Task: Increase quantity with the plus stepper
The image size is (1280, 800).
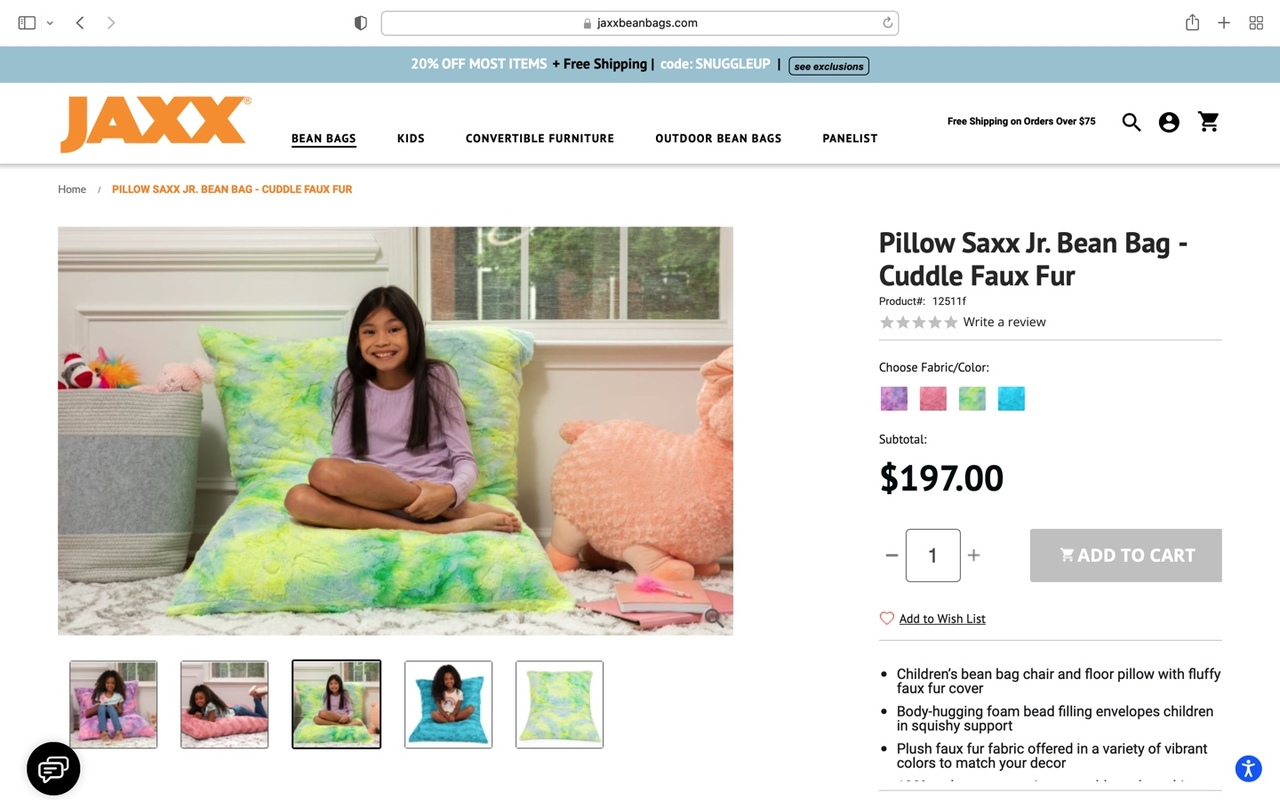Action: pyautogui.click(x=974, y=555)
